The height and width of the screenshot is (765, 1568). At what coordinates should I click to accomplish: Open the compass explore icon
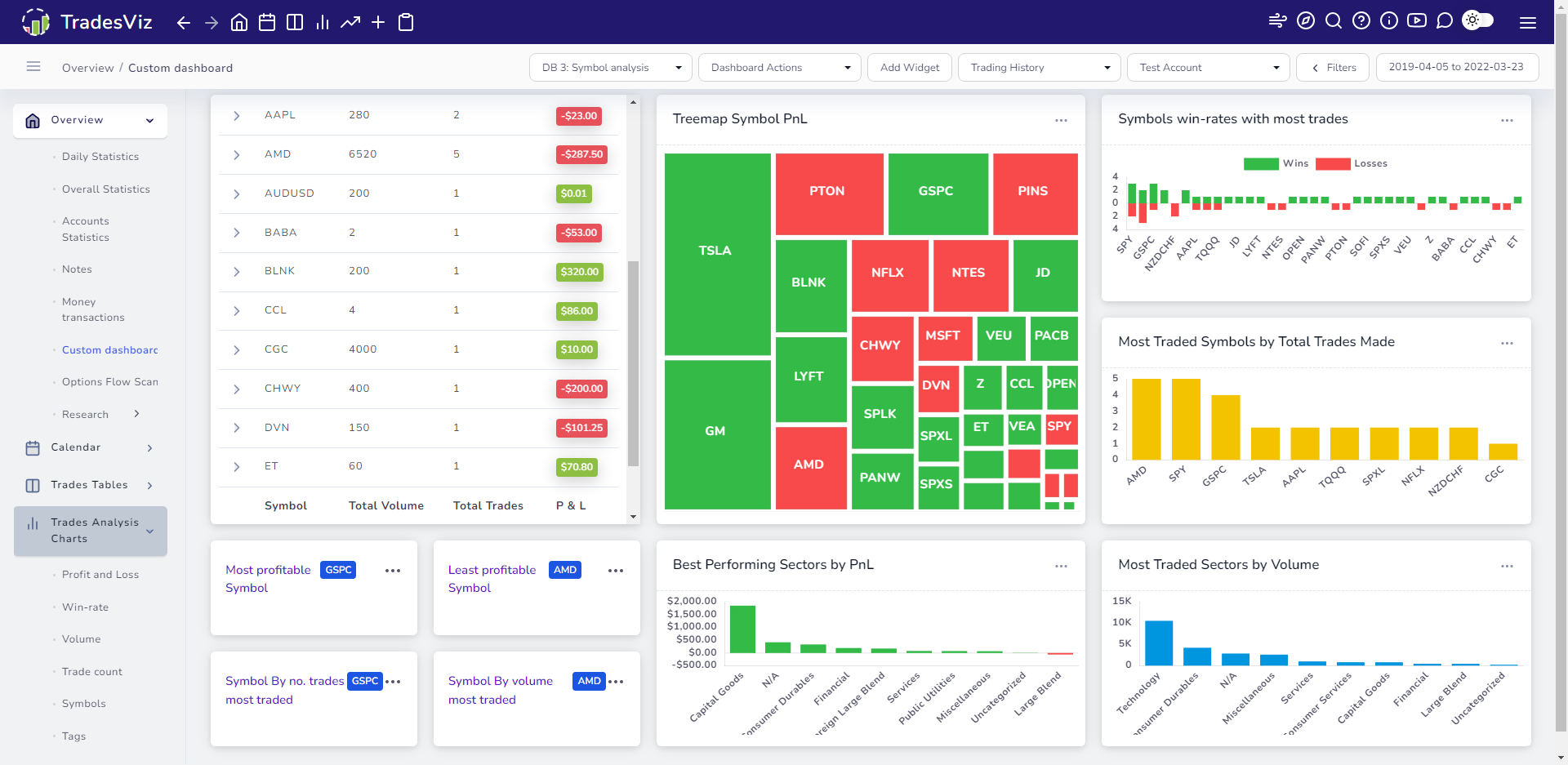point(1306,21)
